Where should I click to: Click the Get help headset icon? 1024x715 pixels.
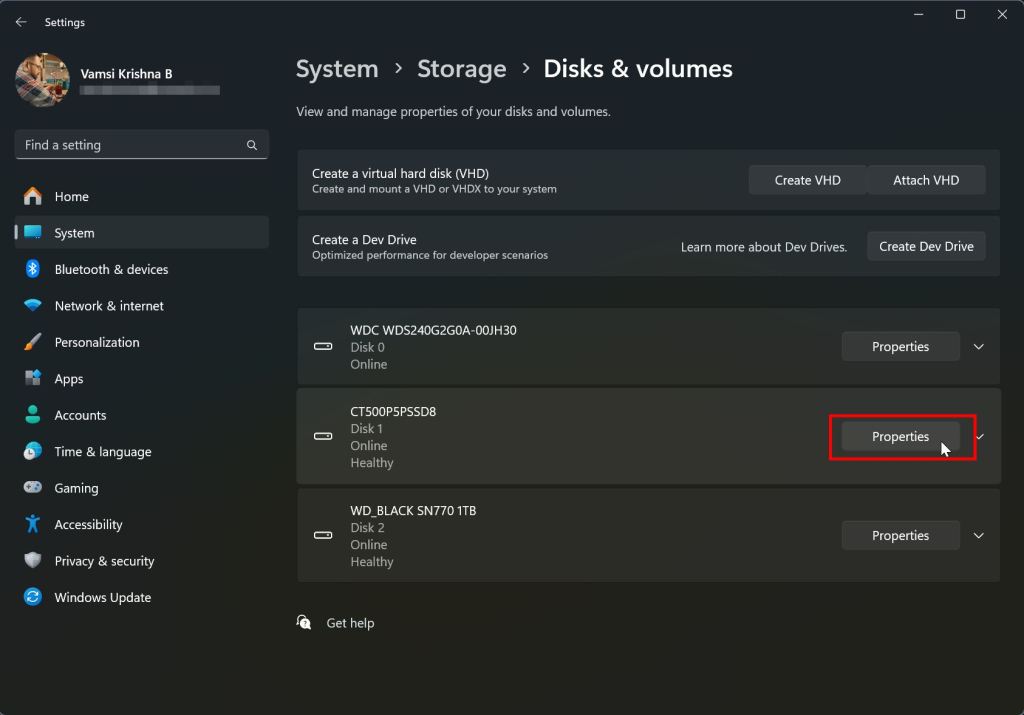click(x=304, y=622)
